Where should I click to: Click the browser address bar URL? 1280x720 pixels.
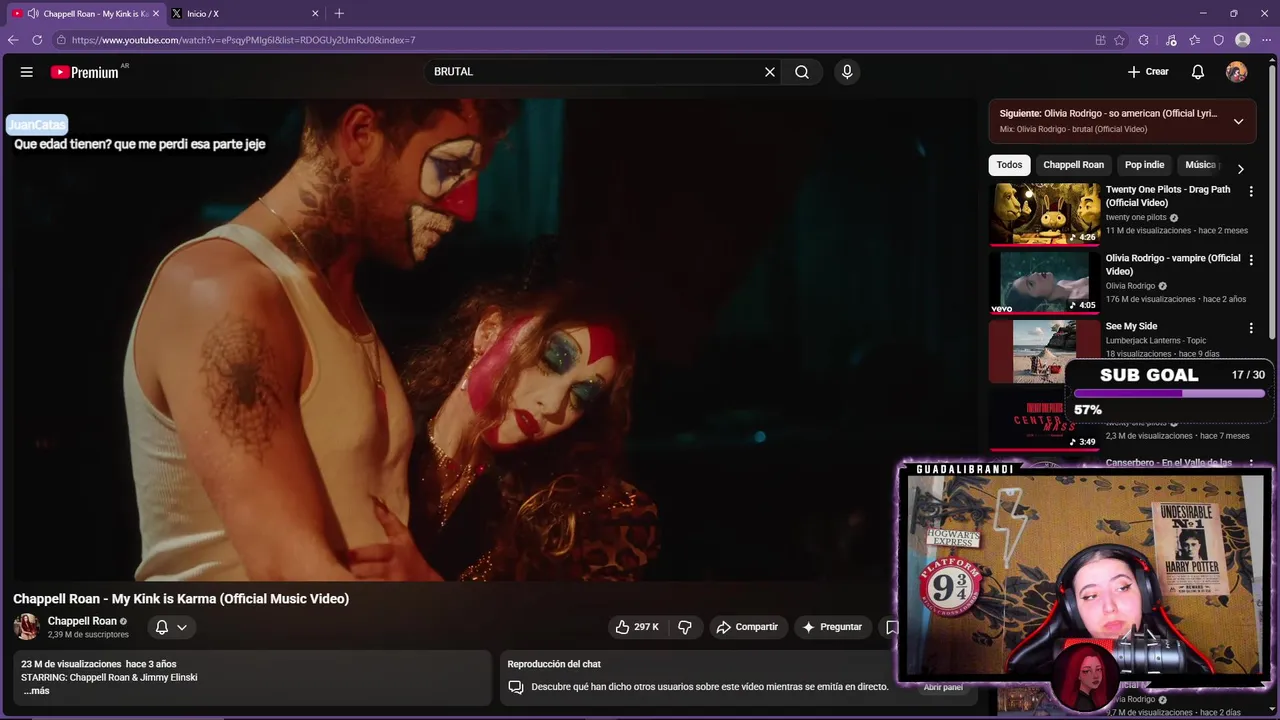(x=243, y=40)
